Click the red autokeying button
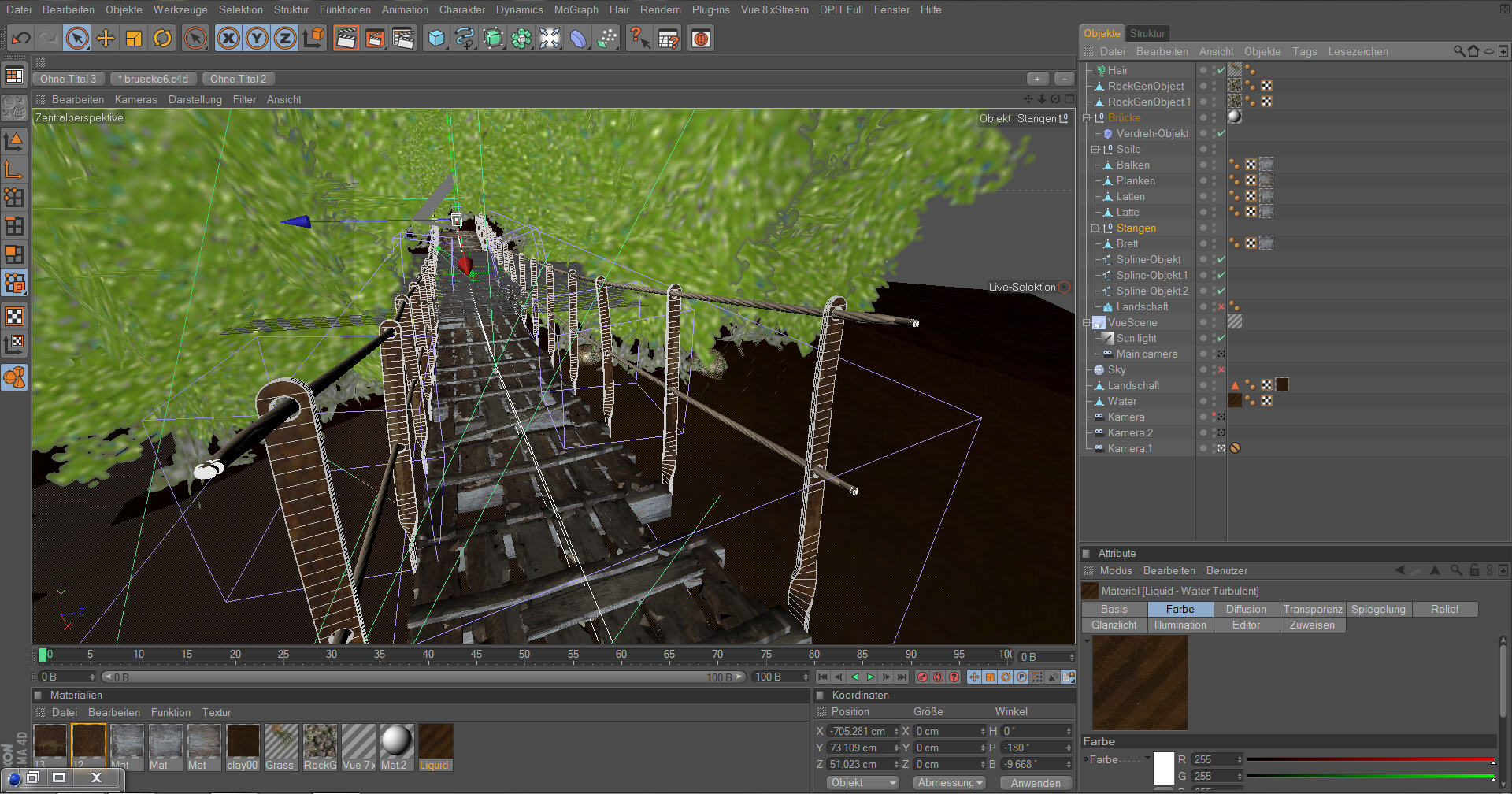The image size is (1512, 794). point(938,677)
